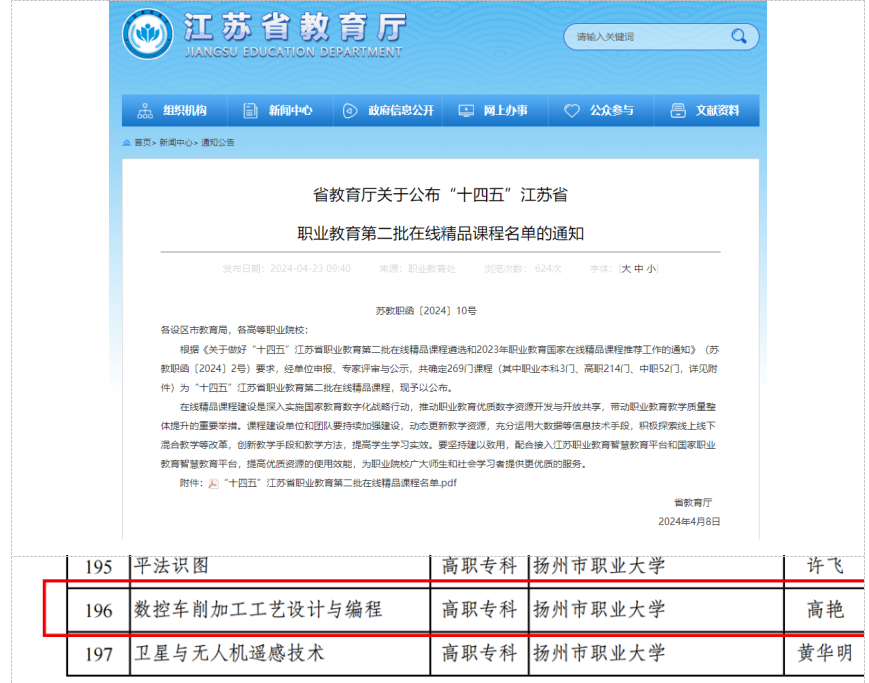Click the PDF icon beside the attachment
Viewport: 869px width, 683px height.
click(x=213, y=483)
